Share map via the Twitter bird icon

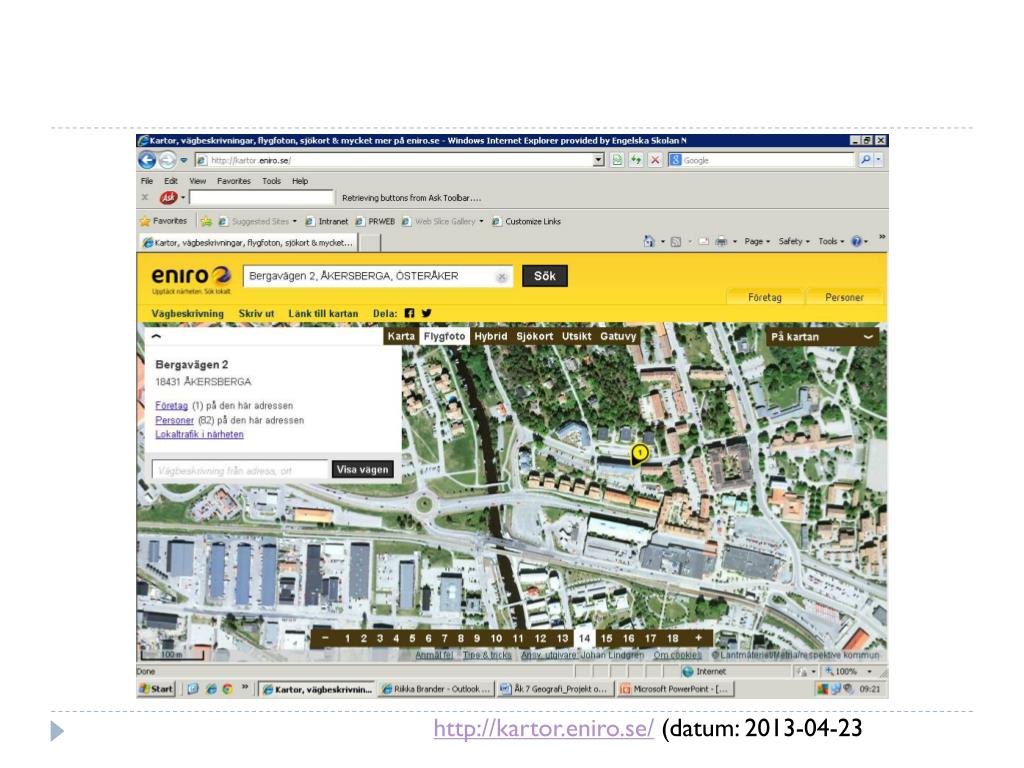pos(426,313)
